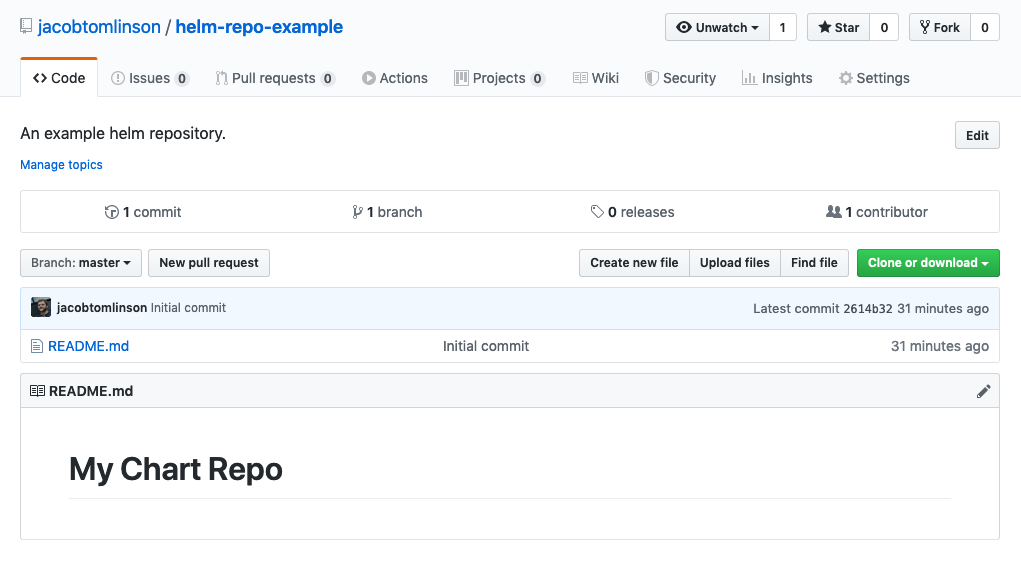This screenshot has width=1021, height=561.
Task: Click the graph icon on Insights tab
Action: (749, 78)
